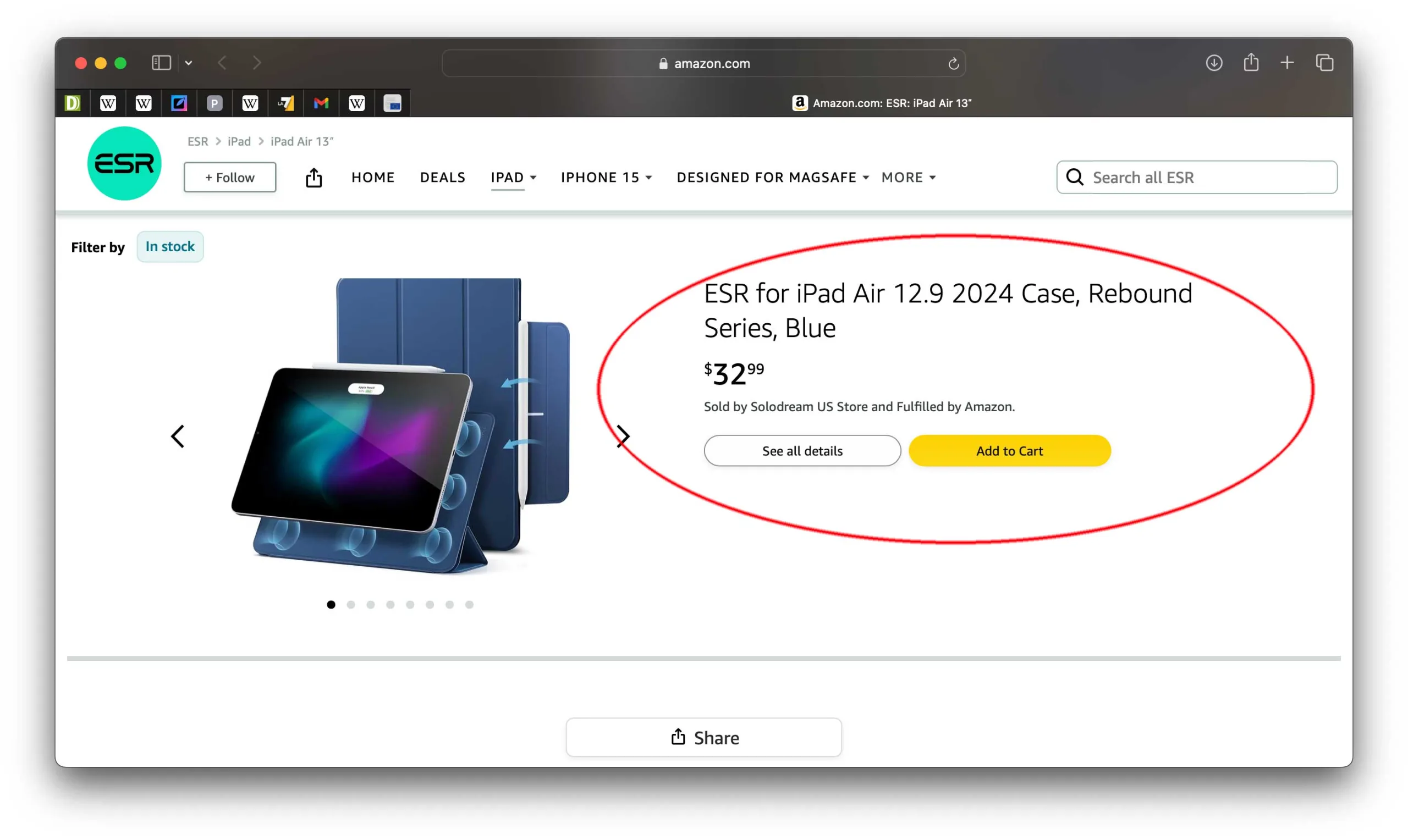Screen dimensions: 1408x840
Task: Toggle the Safari sidebar icon
Action: tap(161, 63)
